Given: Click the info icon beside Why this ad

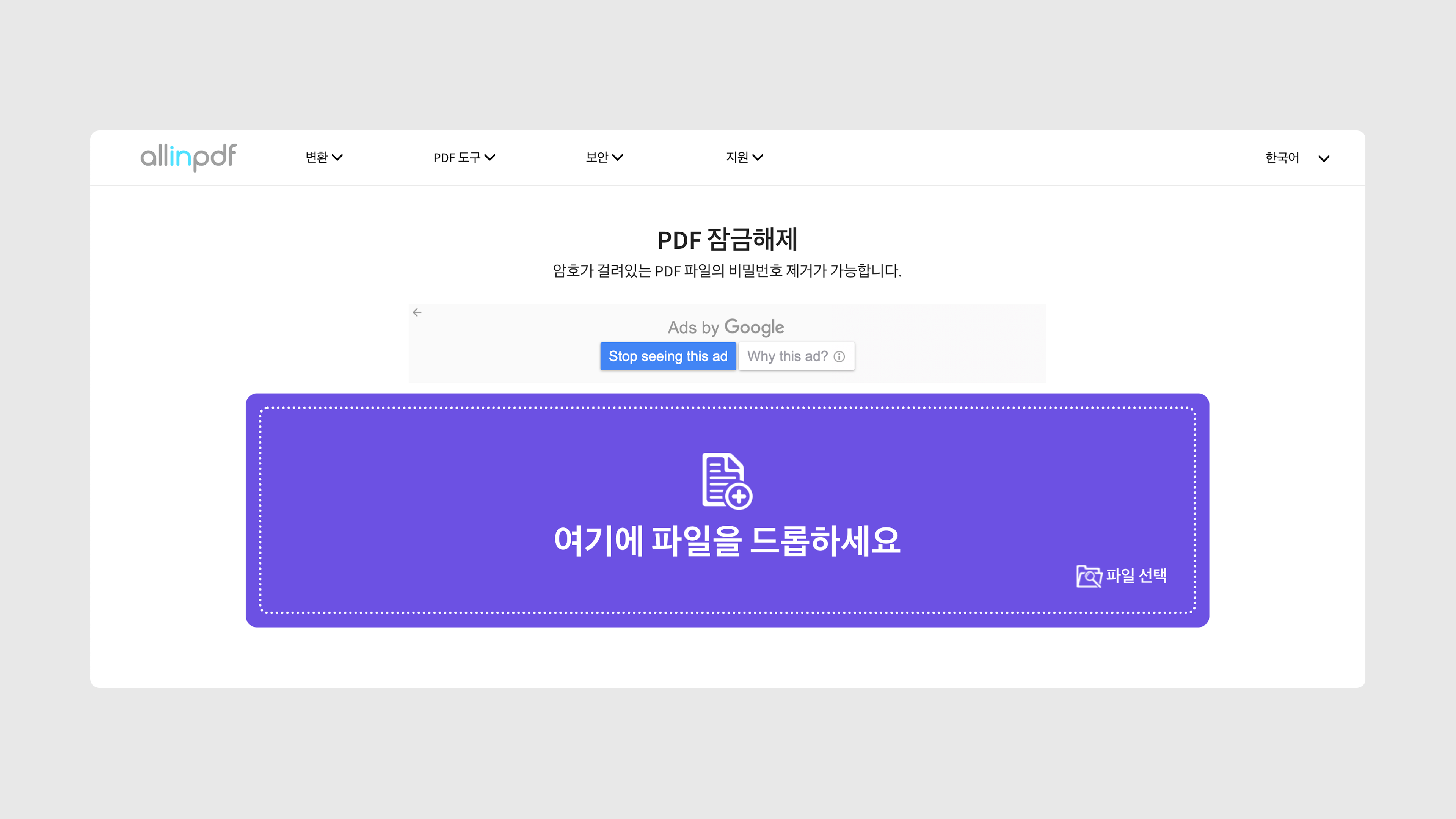Looking at the screenshot, I should pos(839,357).
